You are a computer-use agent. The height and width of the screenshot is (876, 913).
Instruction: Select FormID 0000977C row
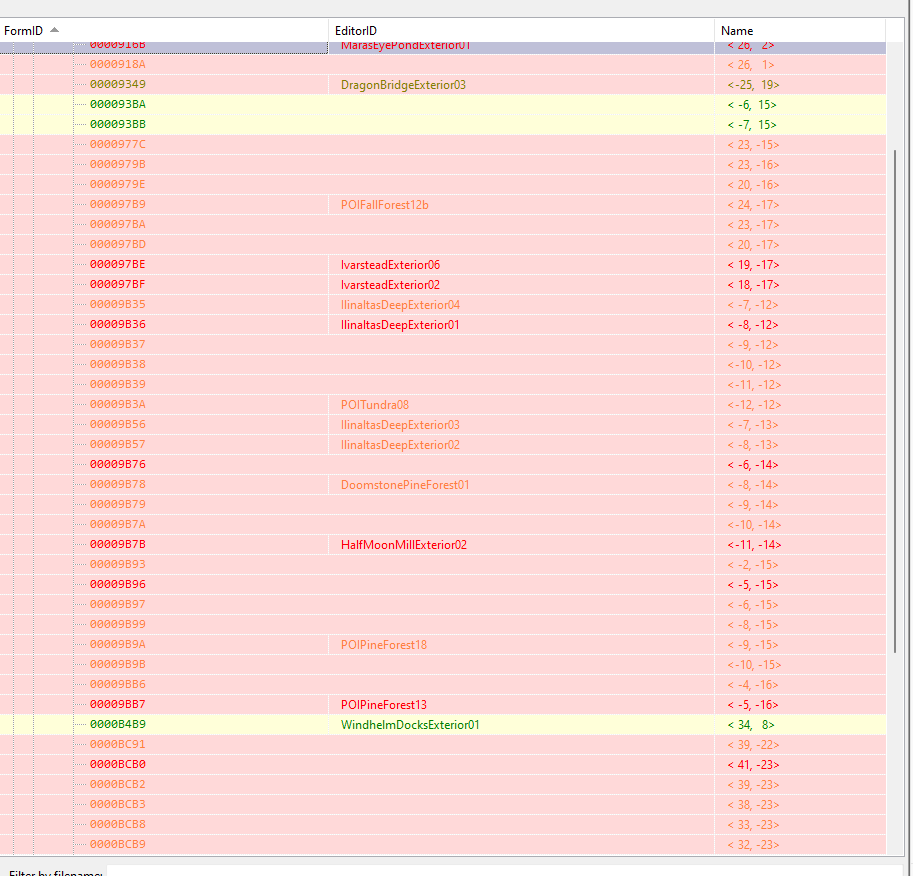pyautogui.click(x=443, y=144)
